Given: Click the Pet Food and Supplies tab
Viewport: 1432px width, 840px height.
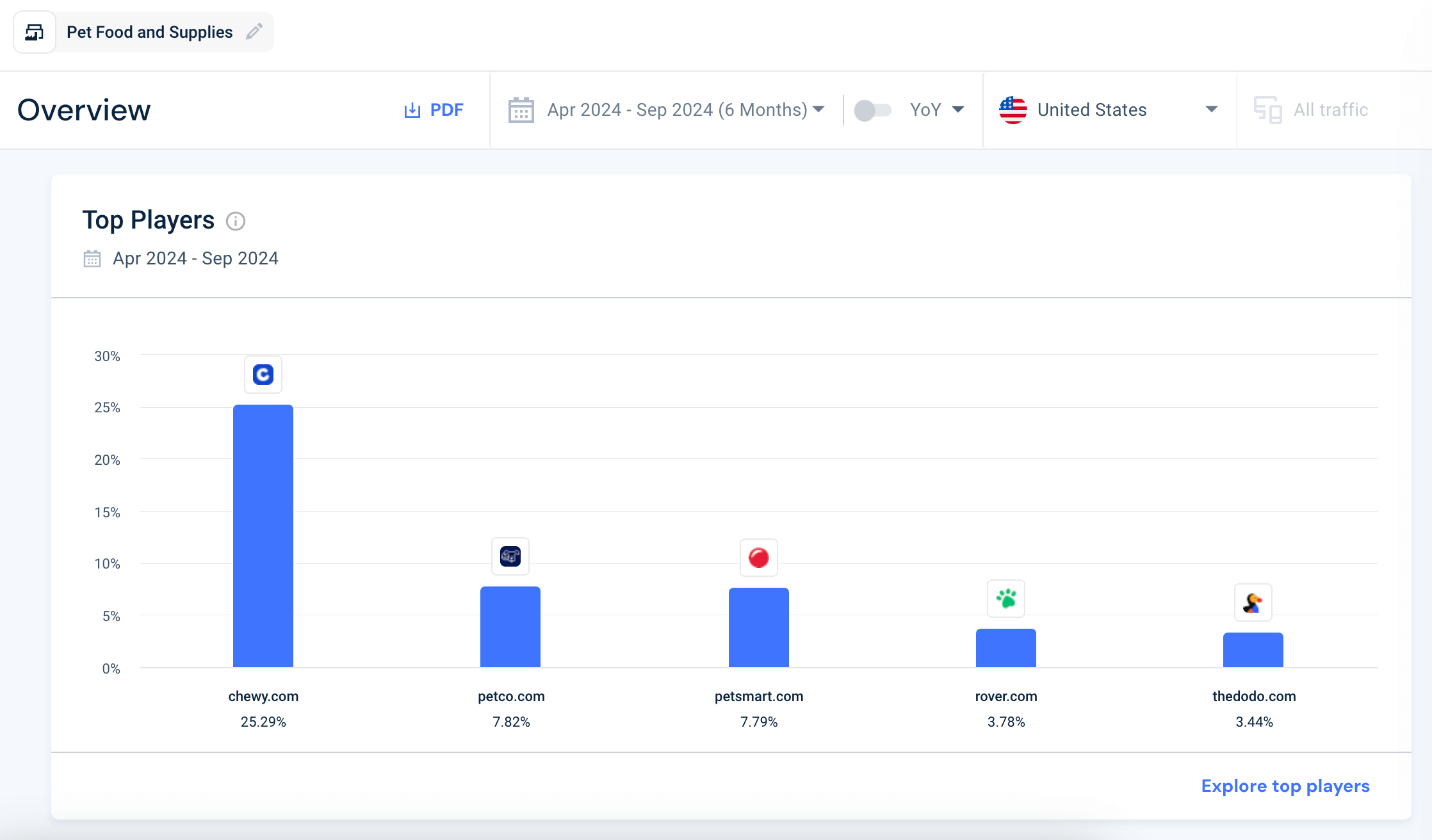Looking at the screenshot, I should tap(150, 32).
